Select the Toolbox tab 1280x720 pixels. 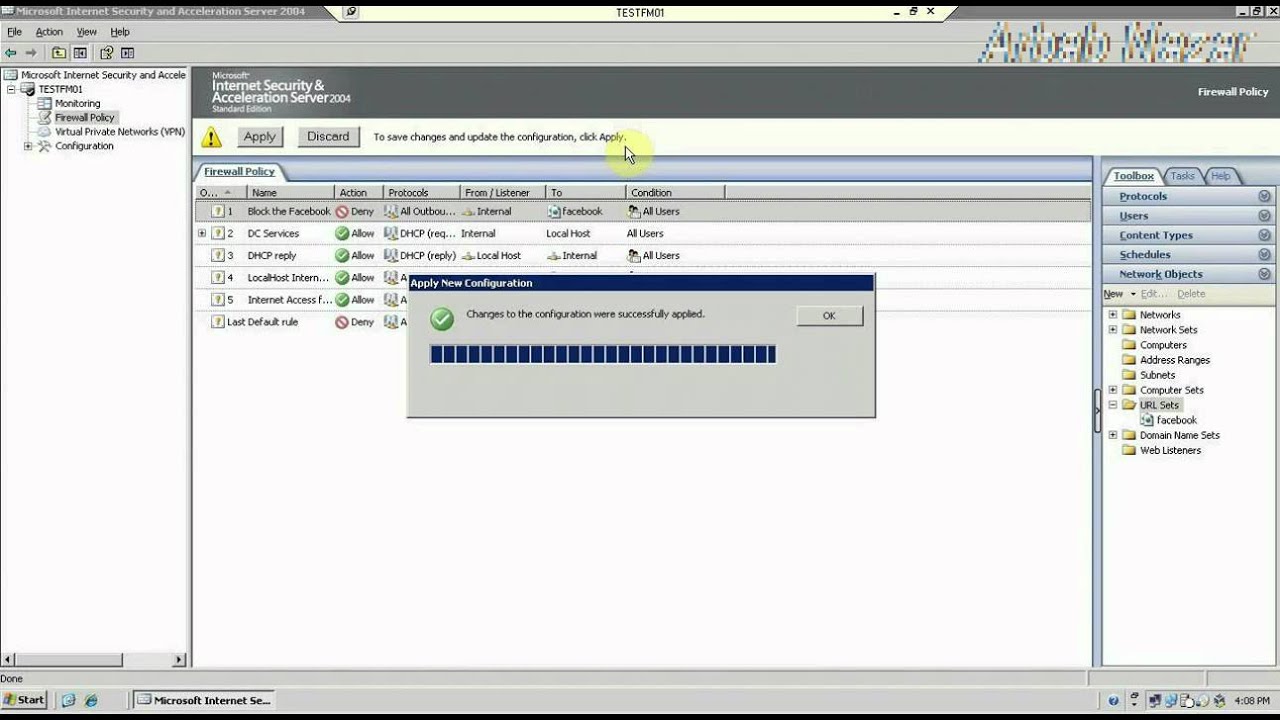tap(1134, 176)
